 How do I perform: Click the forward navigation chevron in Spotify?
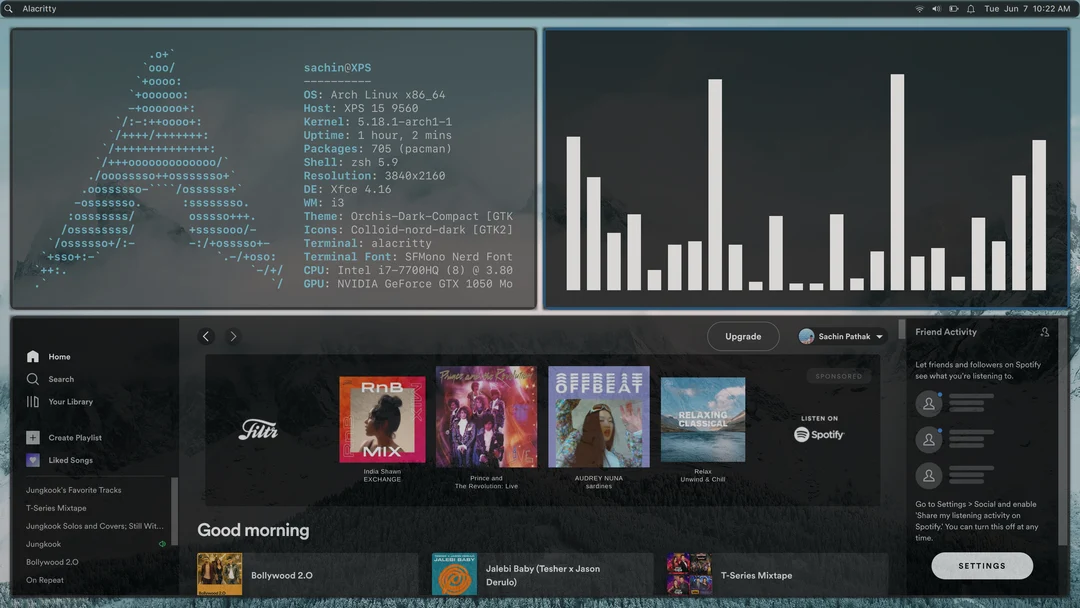pos(233,336)
